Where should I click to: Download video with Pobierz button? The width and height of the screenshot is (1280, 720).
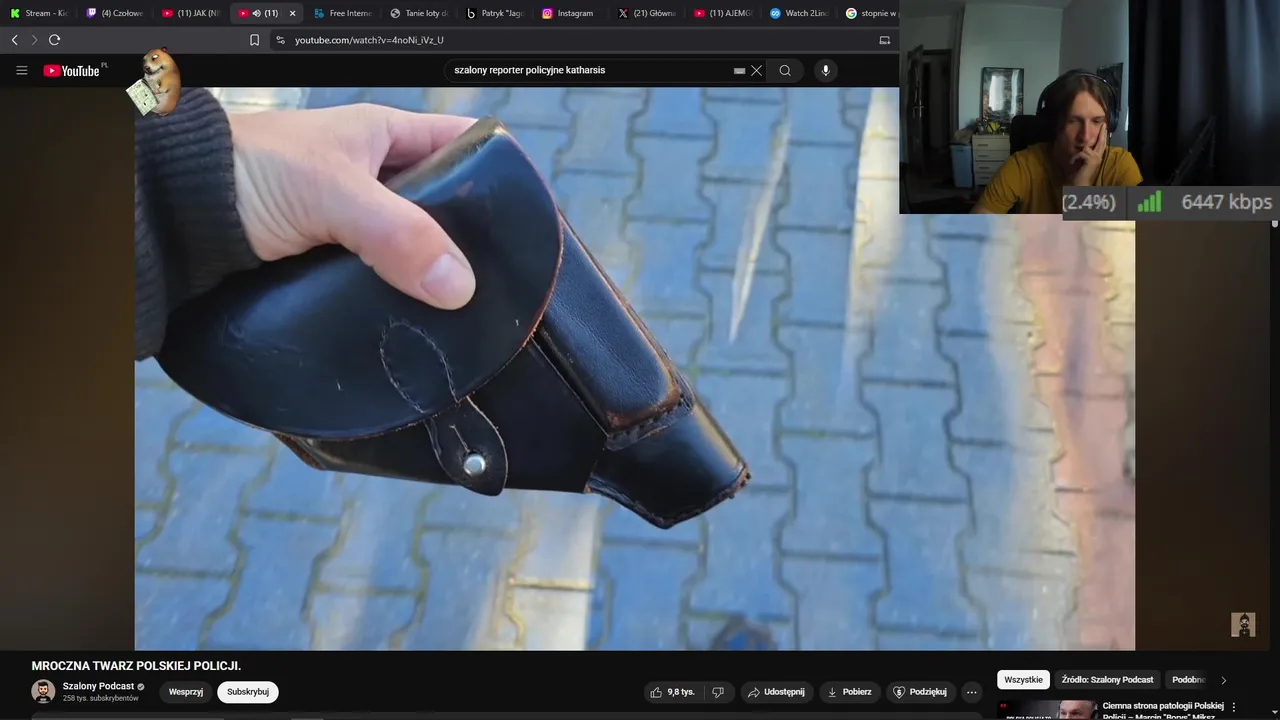848,692
